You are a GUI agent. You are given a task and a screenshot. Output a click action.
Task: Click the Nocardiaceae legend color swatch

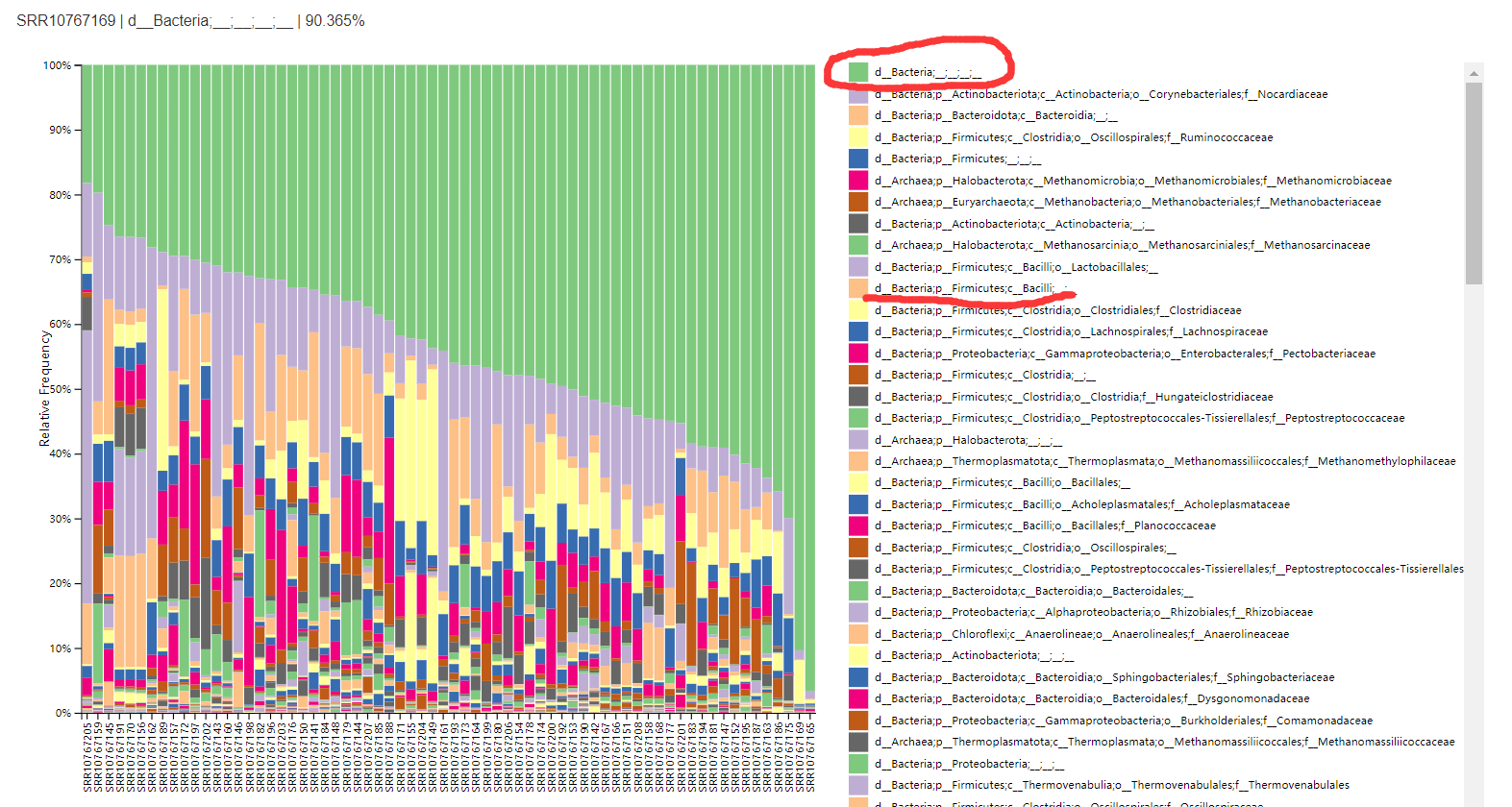point(858,94)
